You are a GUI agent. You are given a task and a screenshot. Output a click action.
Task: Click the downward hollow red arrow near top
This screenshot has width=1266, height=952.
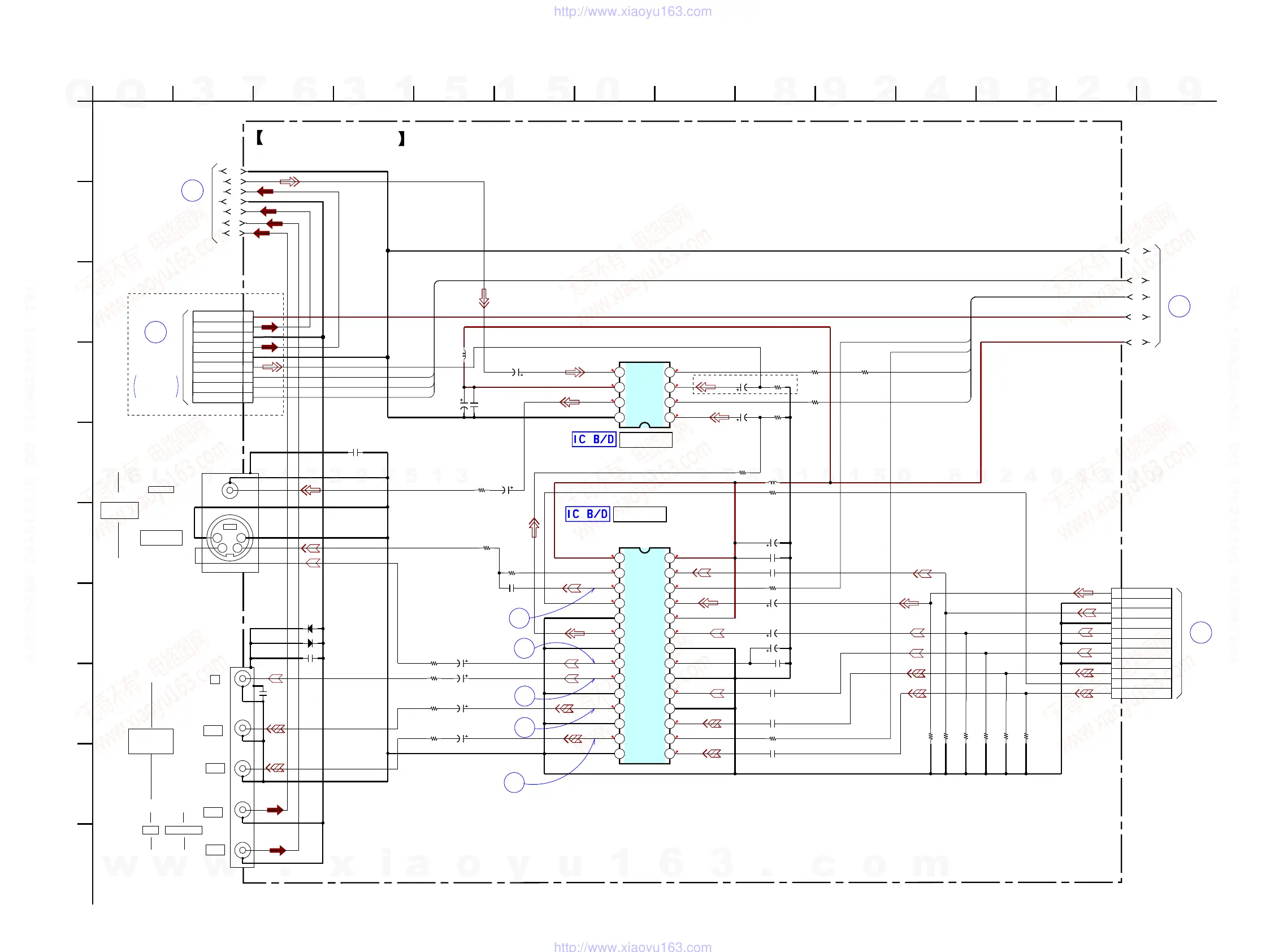(484, 298)
